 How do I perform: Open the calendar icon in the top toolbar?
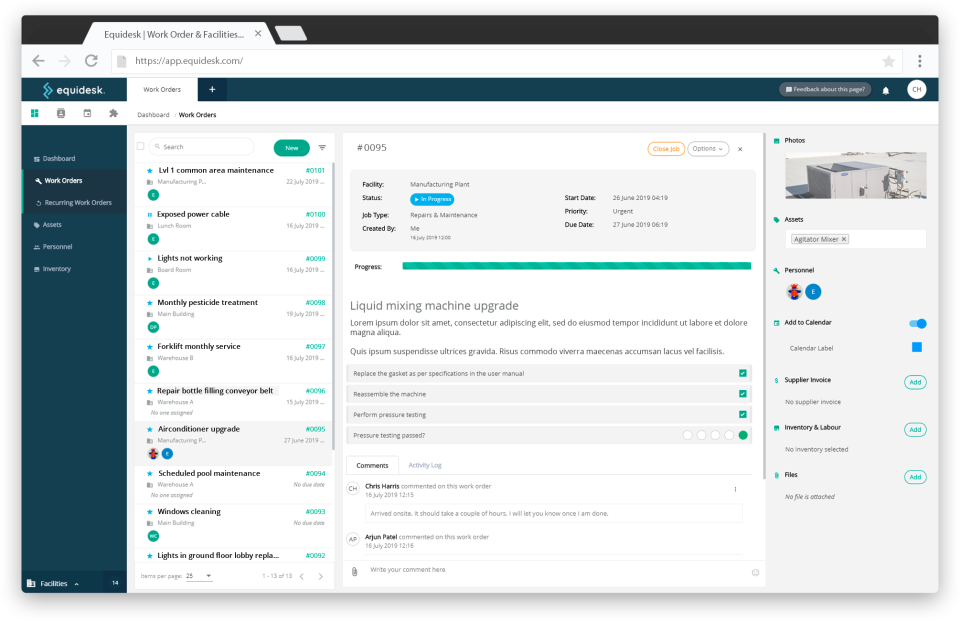coord(86,113)
